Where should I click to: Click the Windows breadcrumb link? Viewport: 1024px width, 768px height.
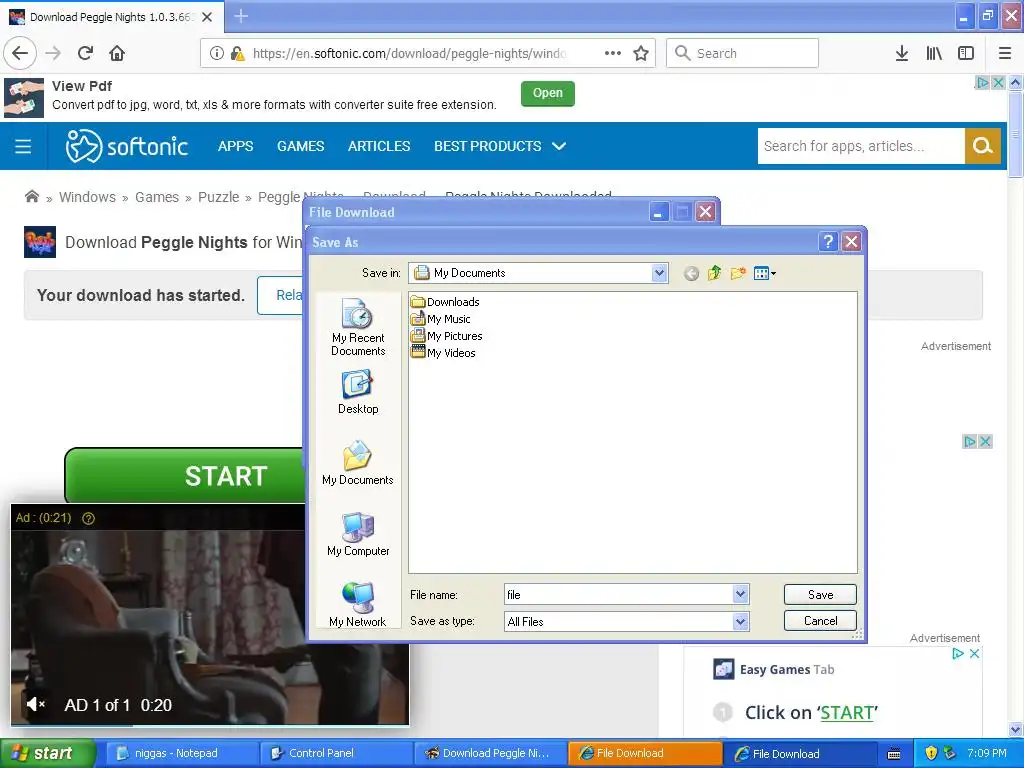point(87,197)
